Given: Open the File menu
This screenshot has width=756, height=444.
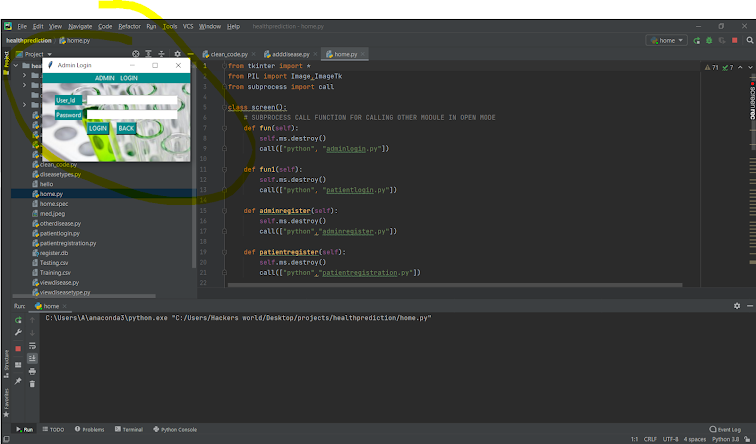Looking at the screenshot, I should point(22,27).
